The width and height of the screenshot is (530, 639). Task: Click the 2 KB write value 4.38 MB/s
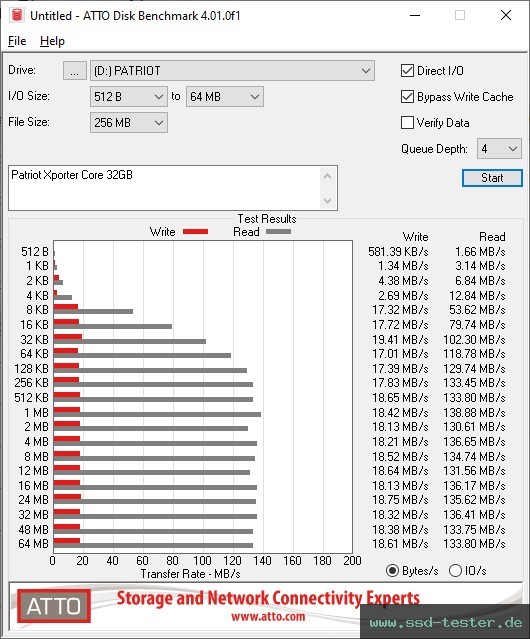click(x=403, y=281)
